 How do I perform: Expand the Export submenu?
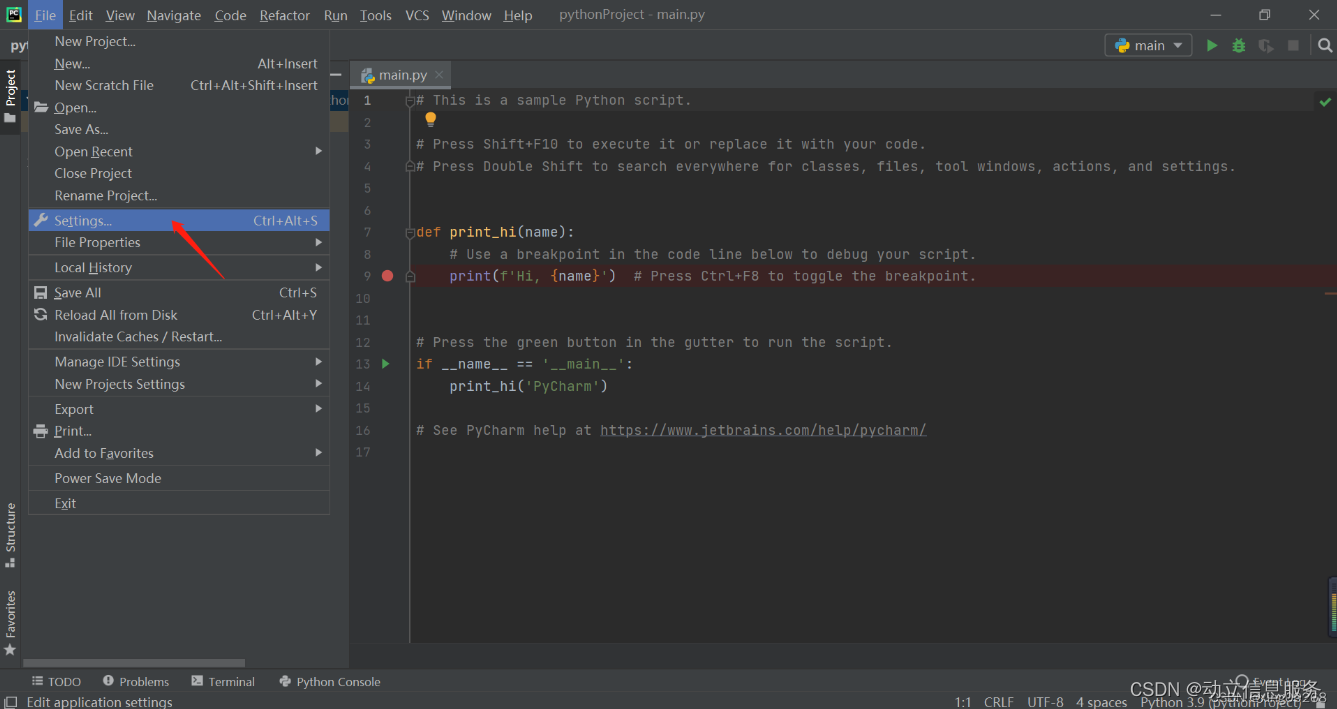click(179, 409)
